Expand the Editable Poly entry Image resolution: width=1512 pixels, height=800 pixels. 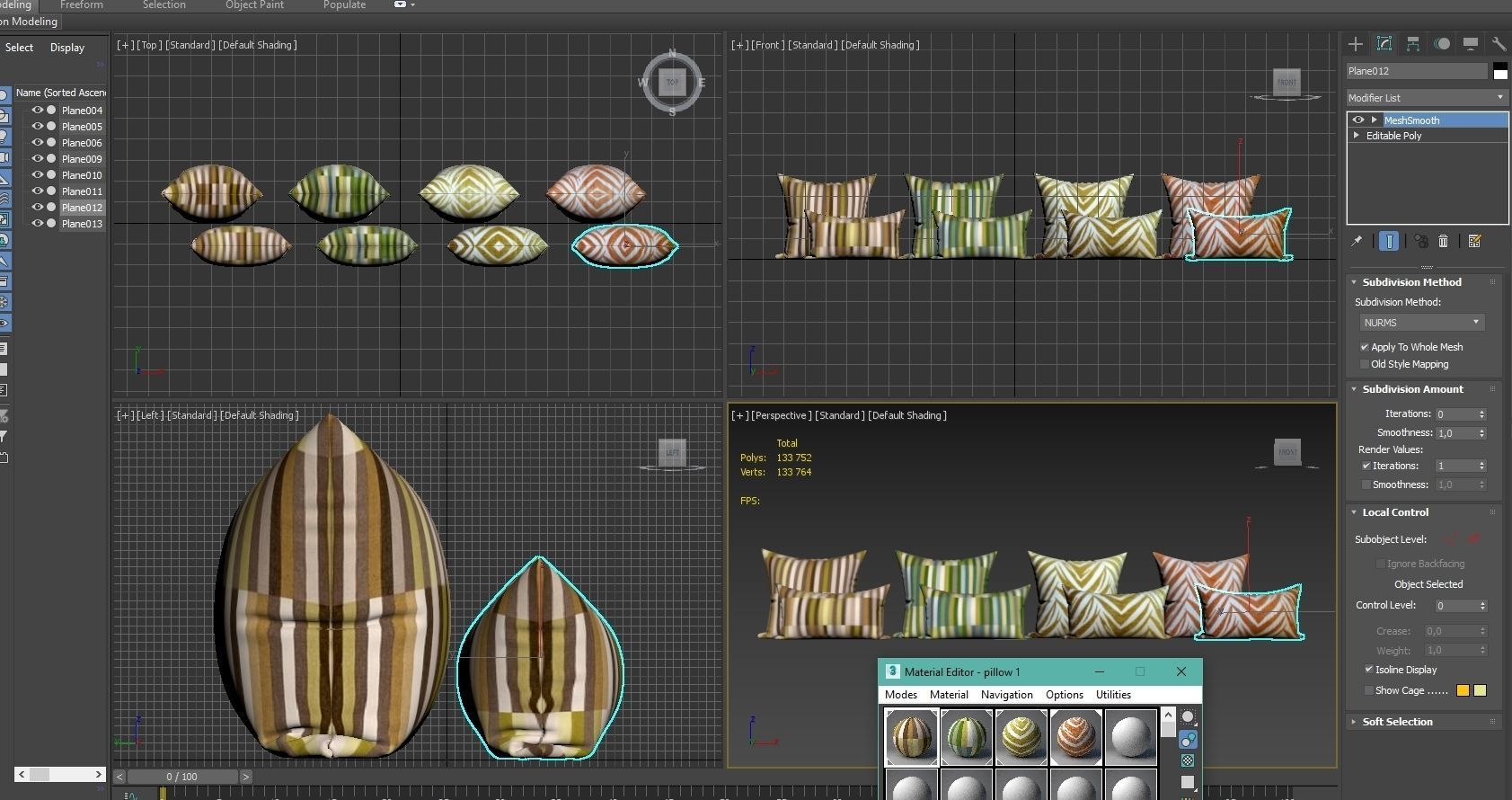pyautogui.click(x=1357, y=136)
